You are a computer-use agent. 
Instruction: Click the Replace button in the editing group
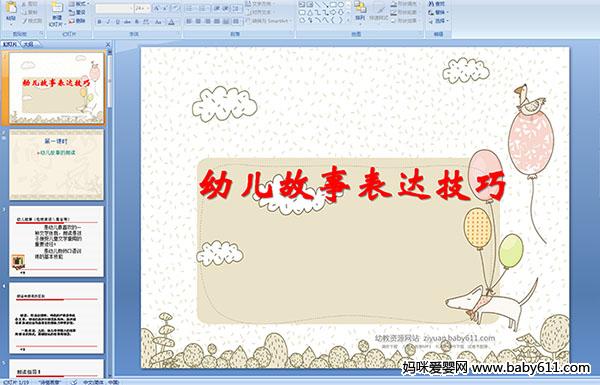click(438, 12)
